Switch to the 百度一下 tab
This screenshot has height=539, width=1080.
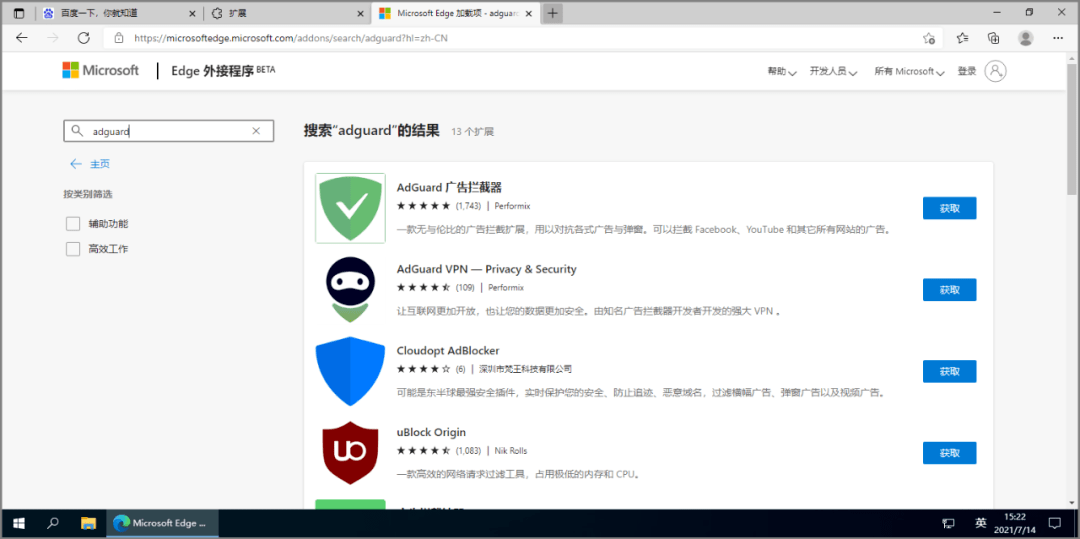pyautogui.click(x=119, y=13)
